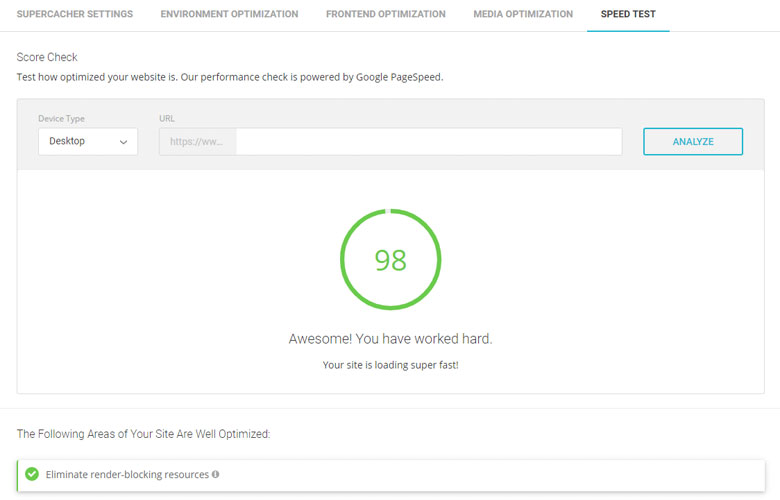
Task: Open the Environment Optimization tab
Action: (x=229, y=15)
